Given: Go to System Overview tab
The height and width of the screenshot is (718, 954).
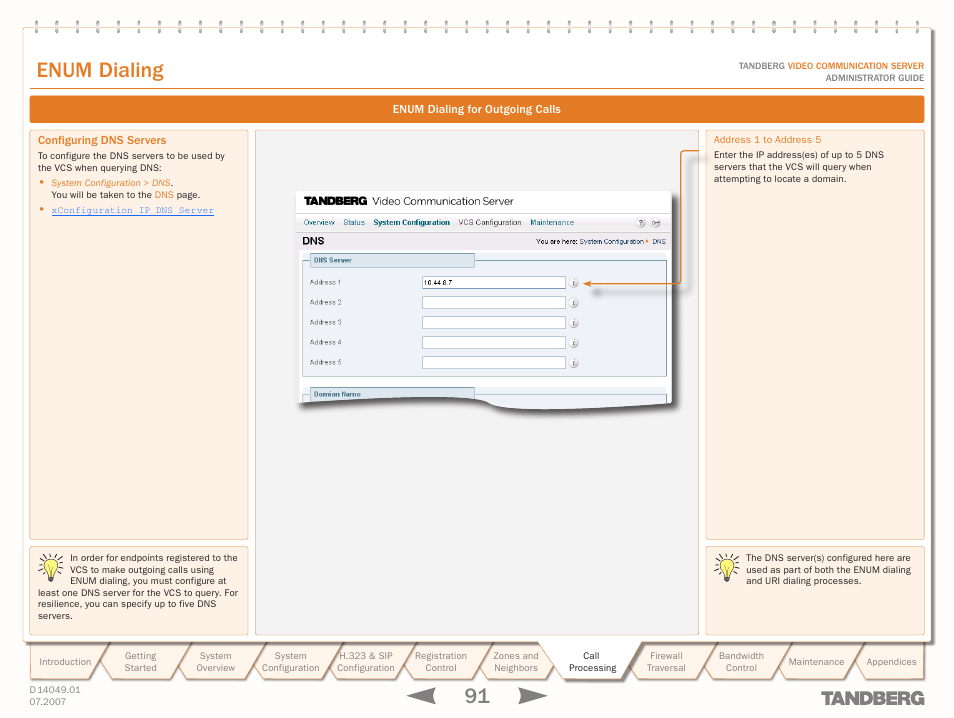Looking at the screenshot, I should pyautogui.click(x=215, y=662).
